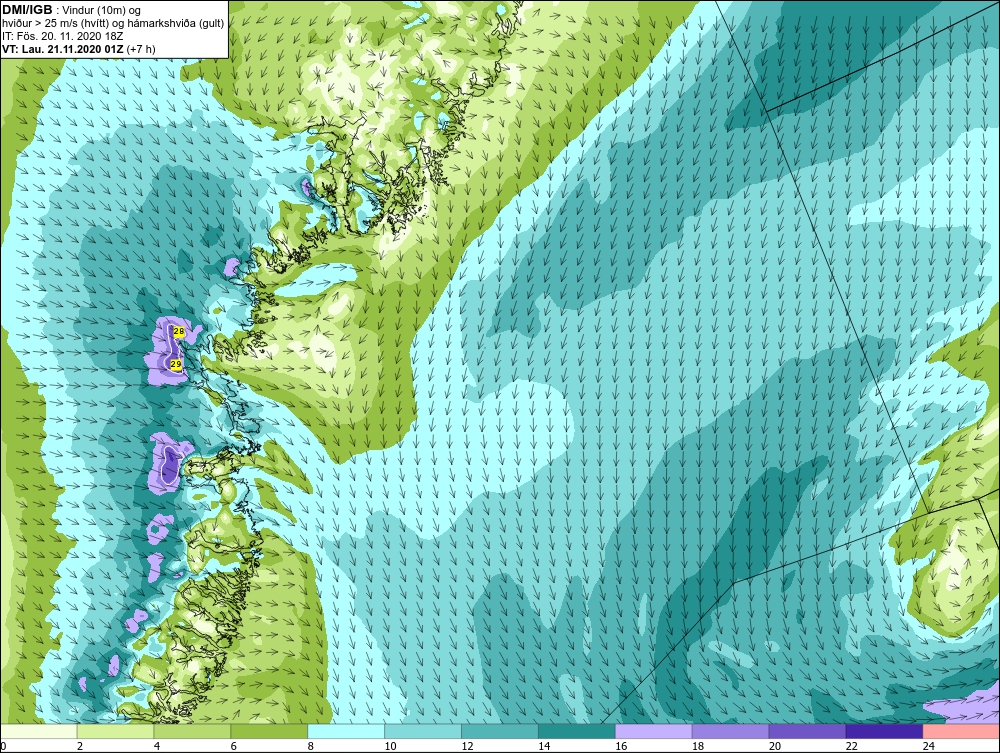Viewport: 1000px width, 753px height.
Task: Select the salmon pink 24+ m/s color swatch
Action: (961, 731)
